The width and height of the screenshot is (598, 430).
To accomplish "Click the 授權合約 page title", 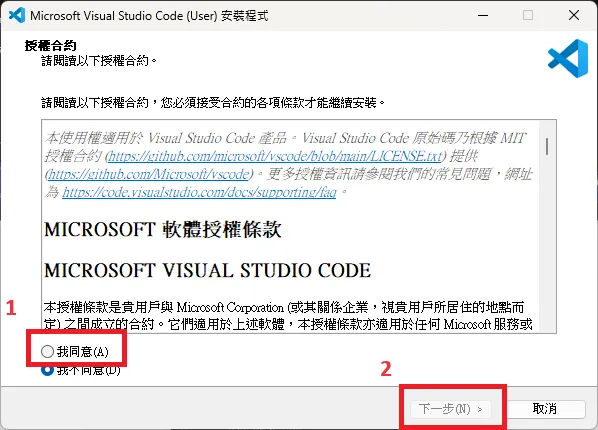I will click(50, 45).
